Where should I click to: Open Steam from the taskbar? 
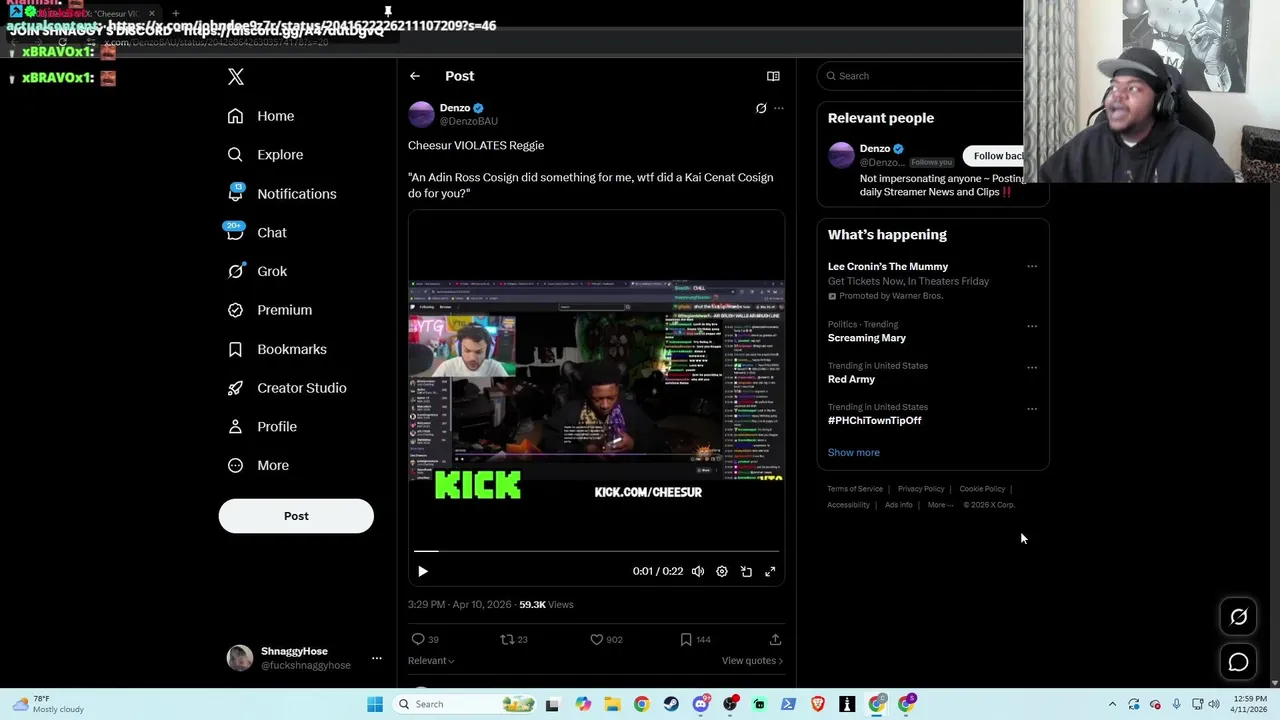pyautogui.click(x=671, y=704)
